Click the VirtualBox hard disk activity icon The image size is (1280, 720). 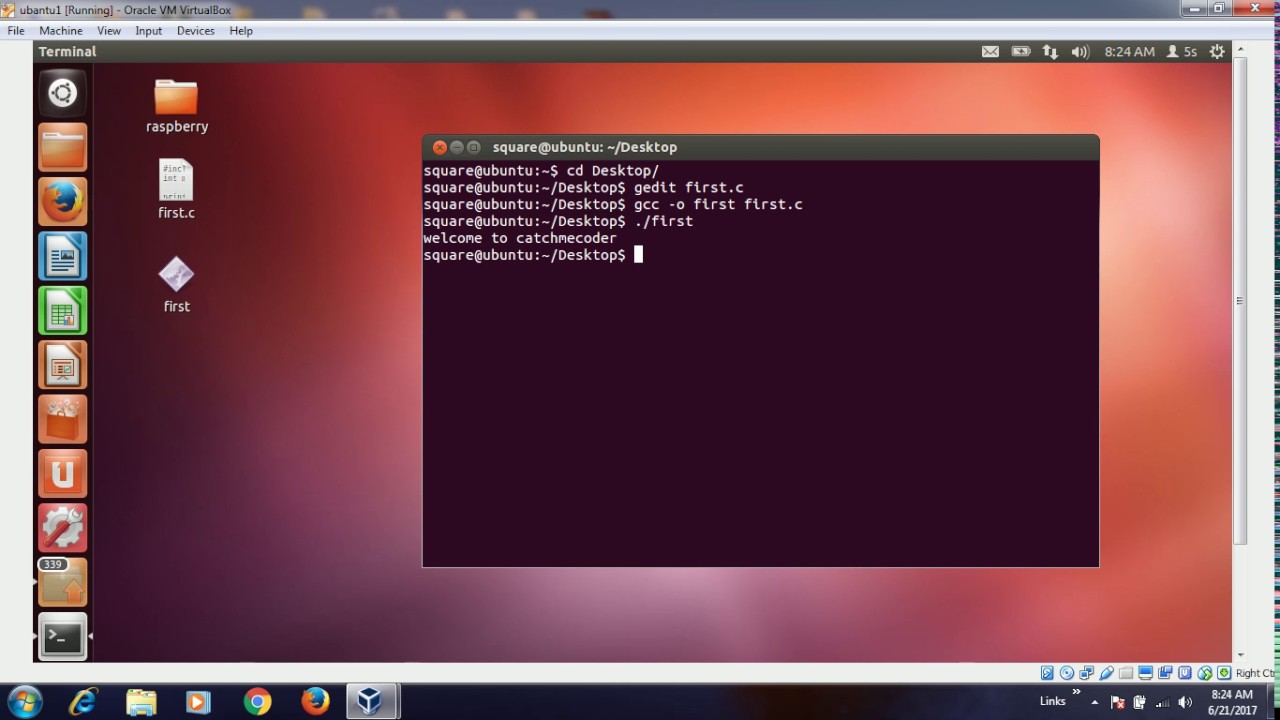pos(1047,673)
